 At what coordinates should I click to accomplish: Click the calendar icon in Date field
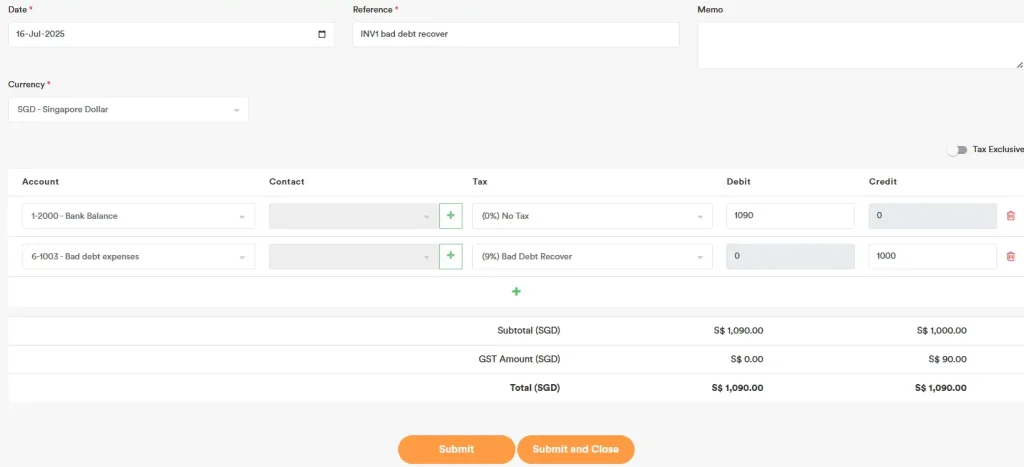point(321,34)
